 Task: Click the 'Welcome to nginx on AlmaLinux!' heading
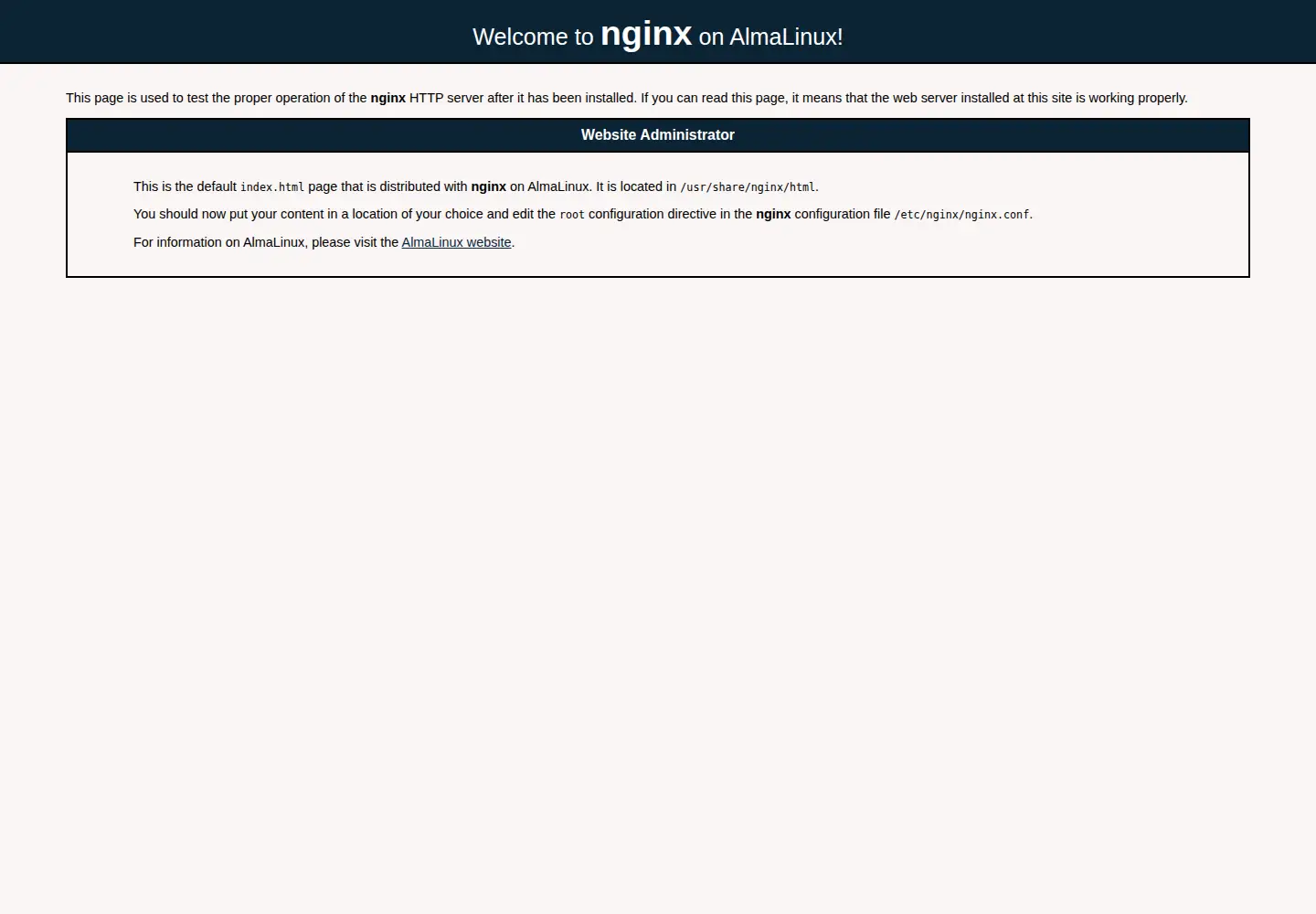point(658,35)
